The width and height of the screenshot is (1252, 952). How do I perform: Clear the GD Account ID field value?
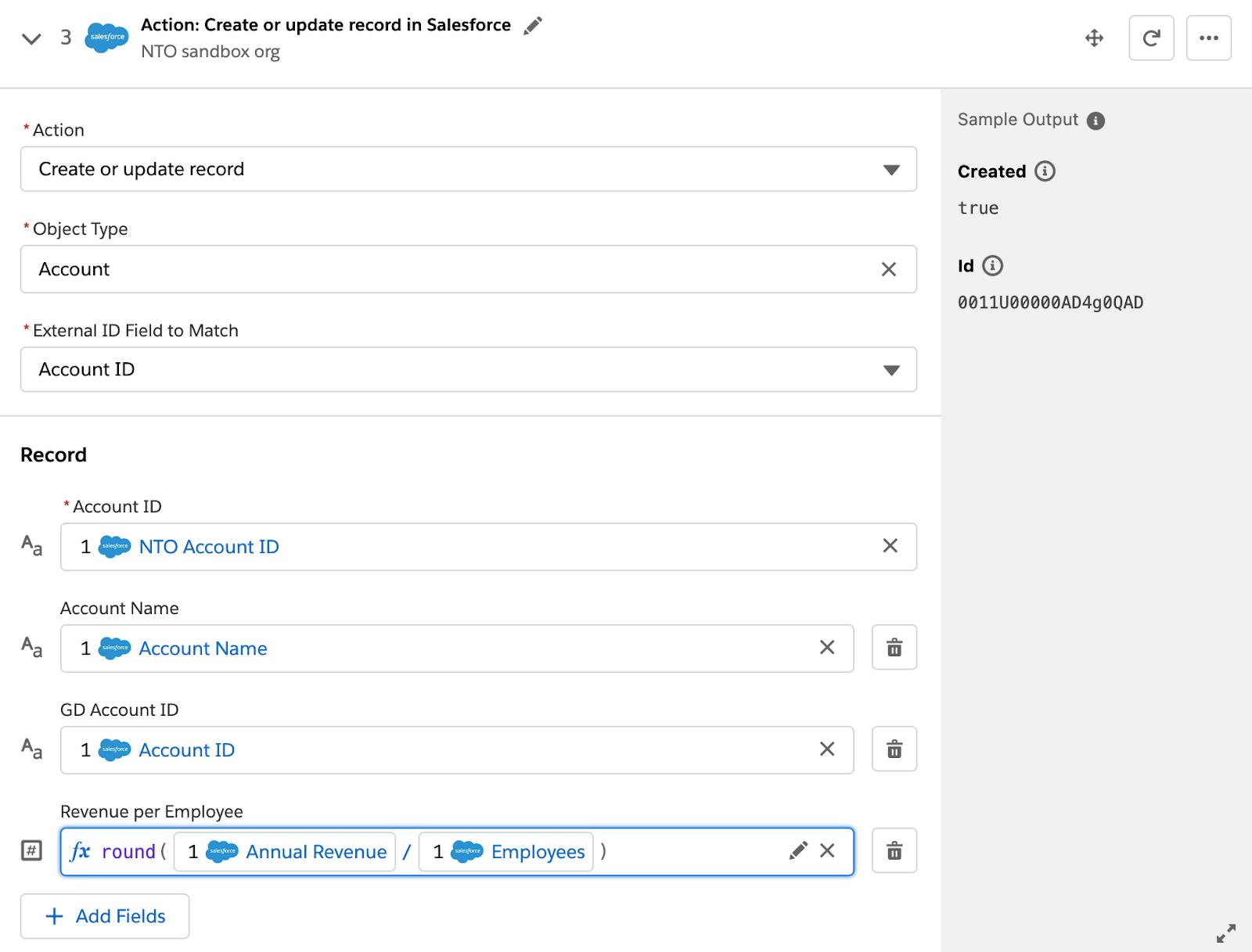827,749
